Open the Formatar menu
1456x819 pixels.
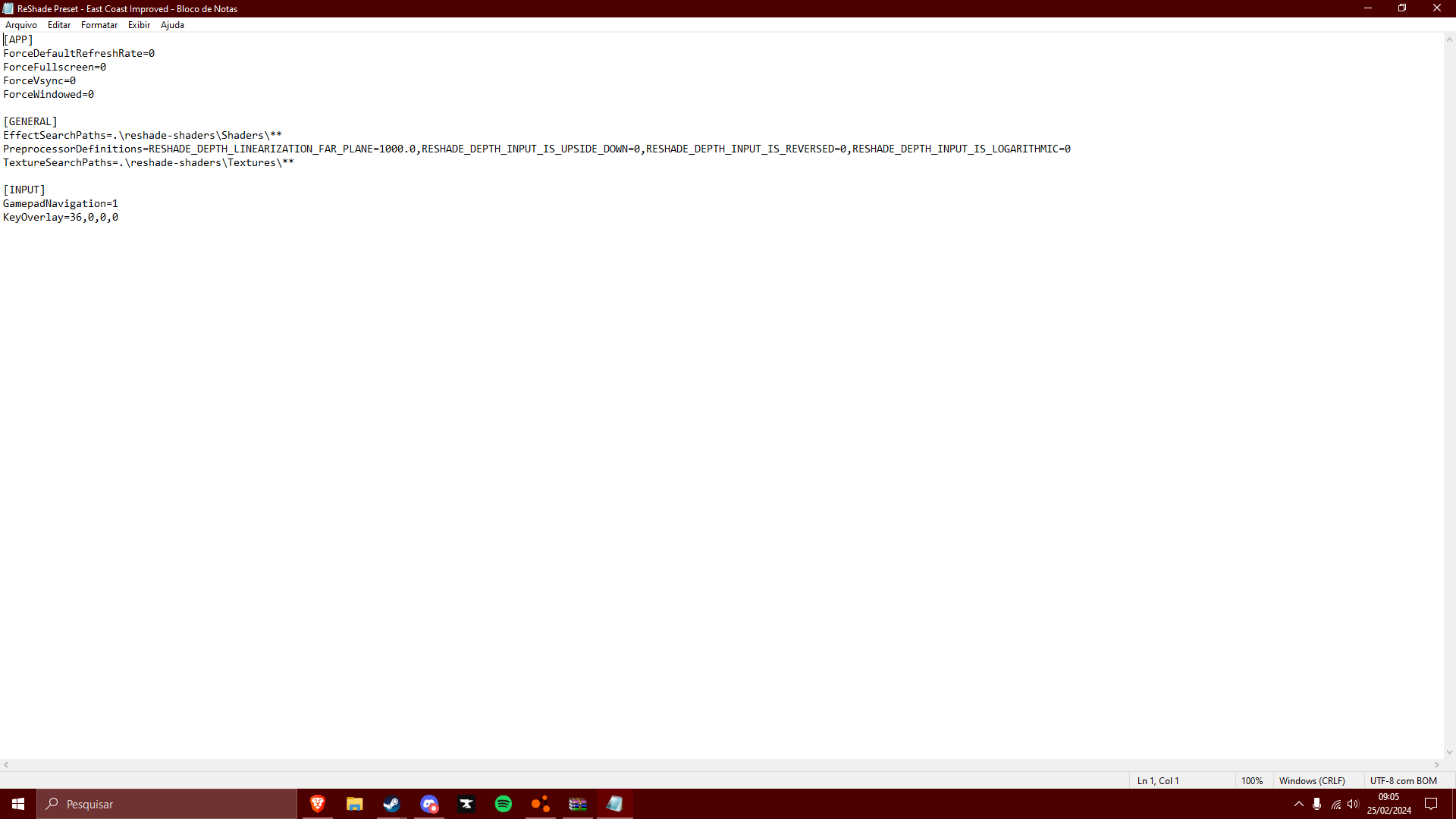tap(99, 25)
